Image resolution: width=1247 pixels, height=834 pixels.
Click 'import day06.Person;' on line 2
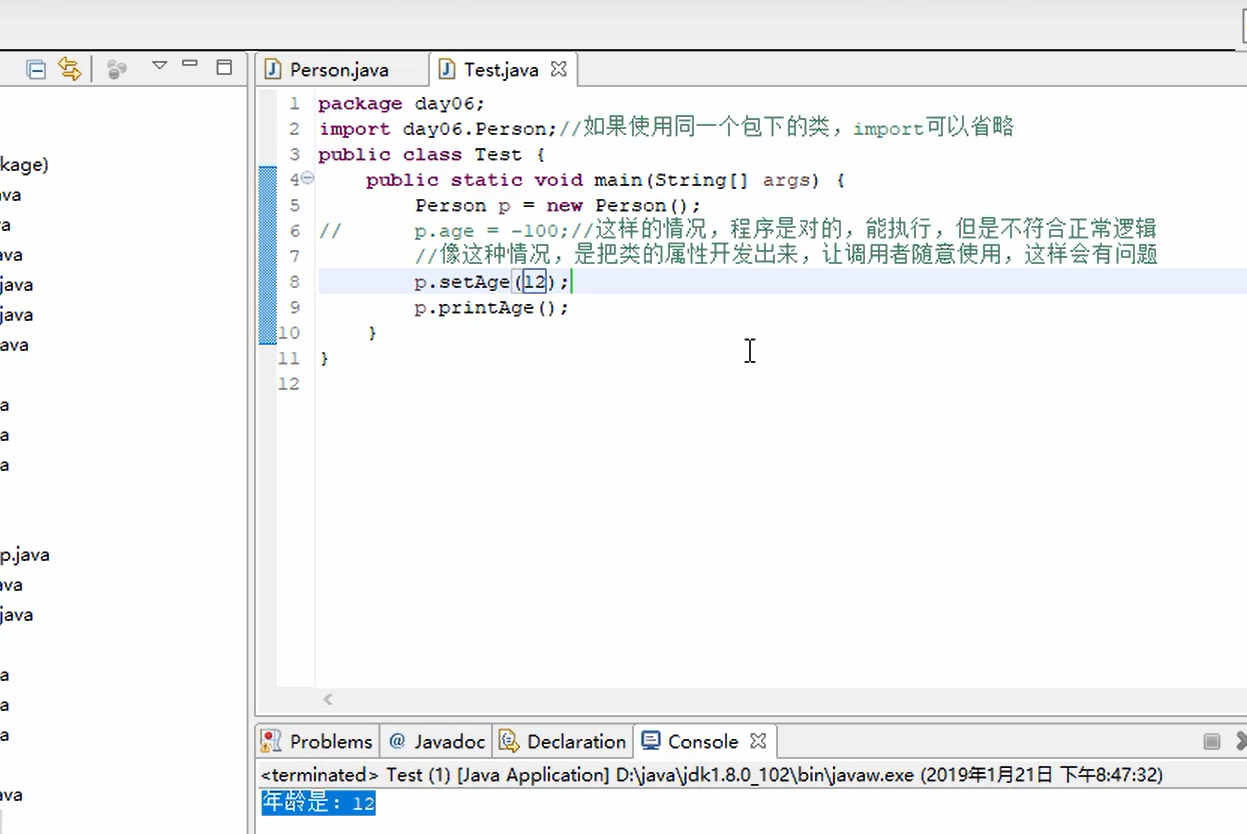pyautogui.click(x=438, y=128)
